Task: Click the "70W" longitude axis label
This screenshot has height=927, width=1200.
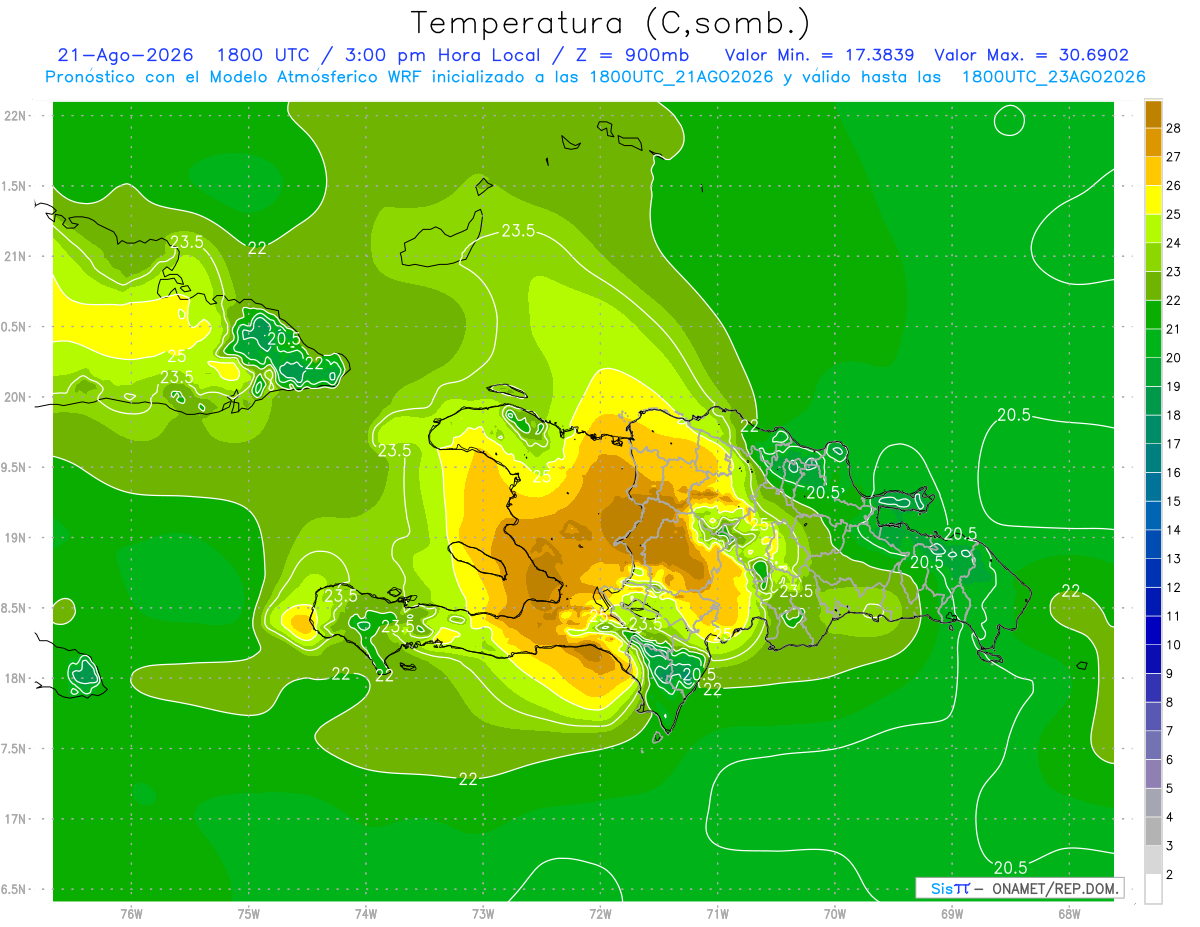Action: pos(835,914)
